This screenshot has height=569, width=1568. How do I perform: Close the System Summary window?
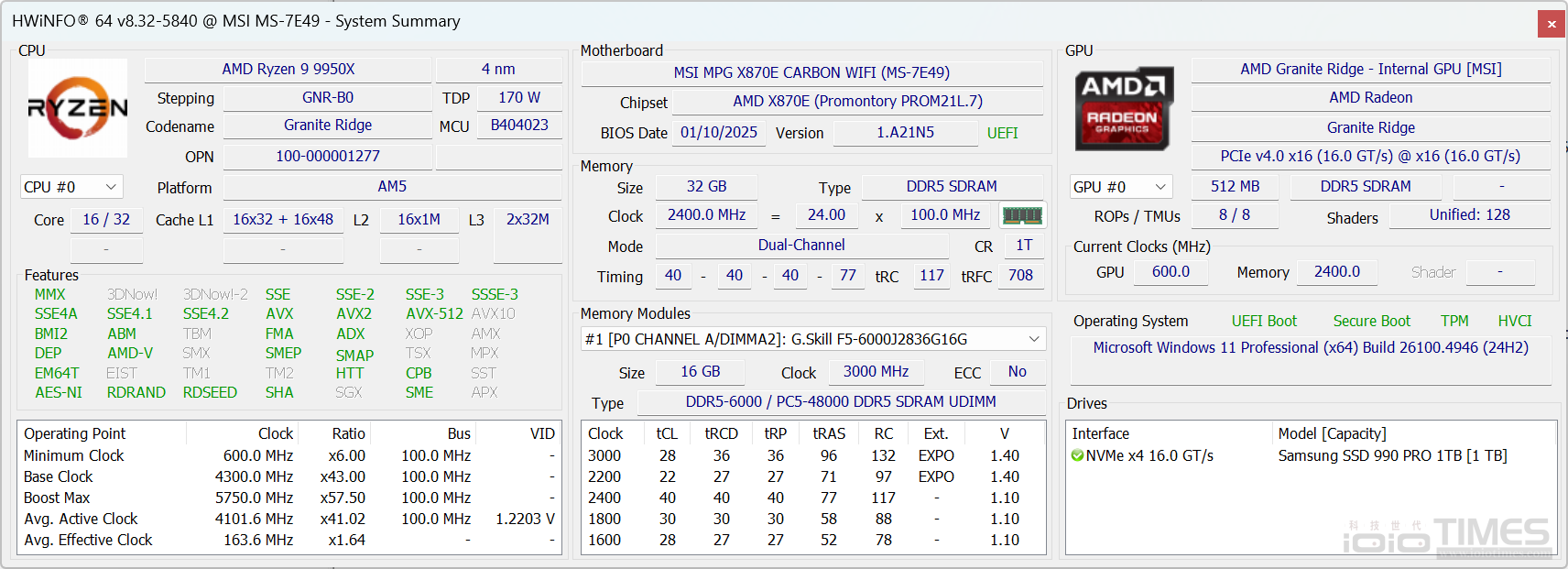click(1552, 24)
